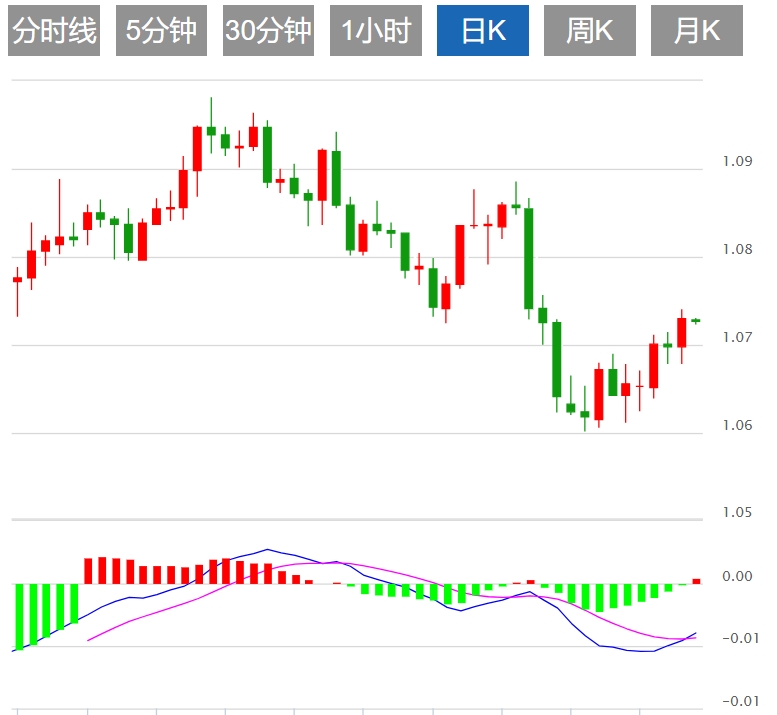Viewport: 777px width, 715px height.
Task: Select the 5分钟 interval tab
Action: point(161,31)
